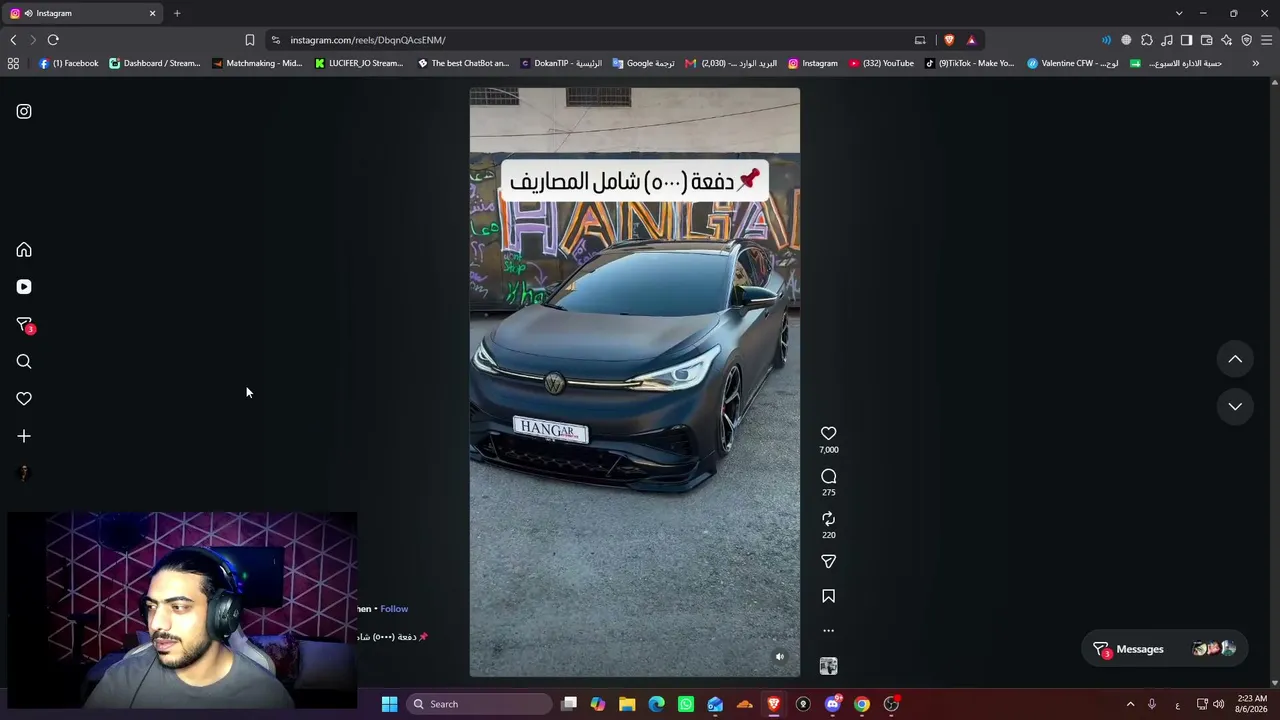Viewport: 1280px width, 720px height.
Task: Click the address bar URL field
Action: [x=600, y=40]
